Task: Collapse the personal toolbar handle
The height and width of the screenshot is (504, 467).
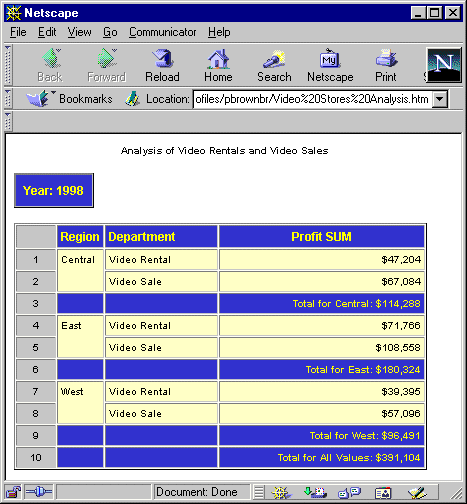Action: tap(8, 121)
